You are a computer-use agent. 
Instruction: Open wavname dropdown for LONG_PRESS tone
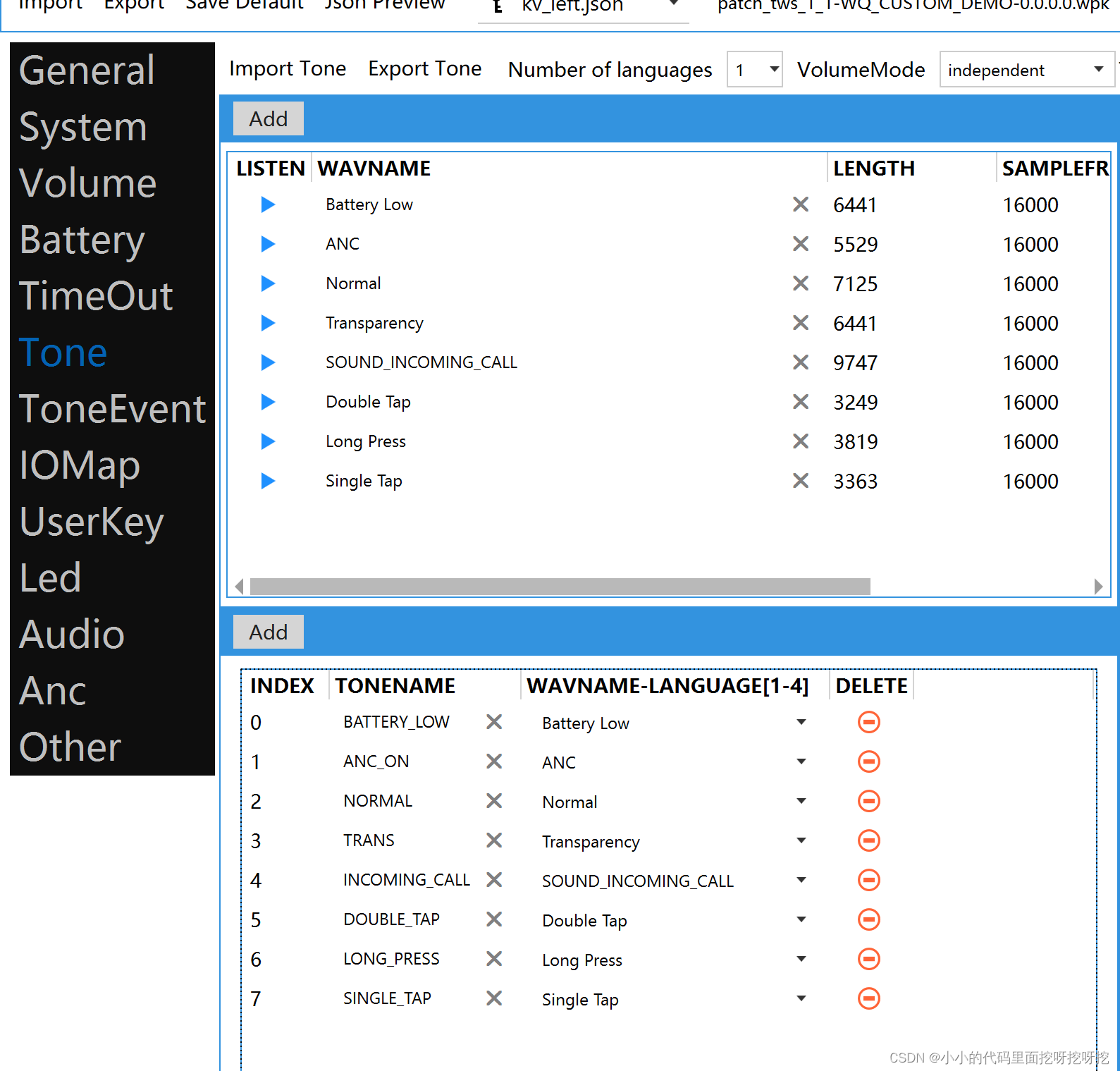point(801,959)
